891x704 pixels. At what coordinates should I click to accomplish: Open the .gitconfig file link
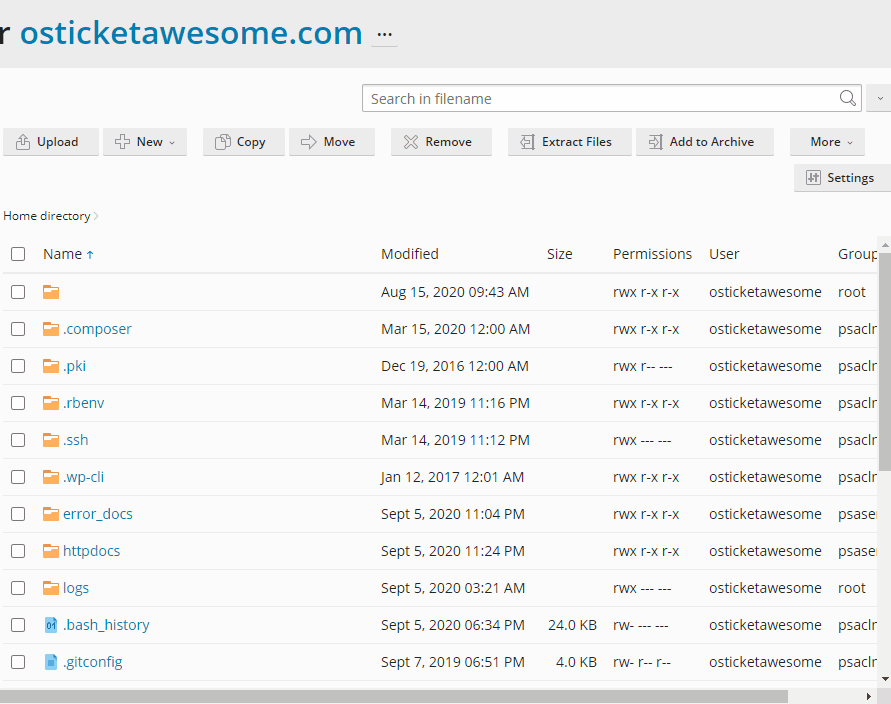[x=93, y=662]
